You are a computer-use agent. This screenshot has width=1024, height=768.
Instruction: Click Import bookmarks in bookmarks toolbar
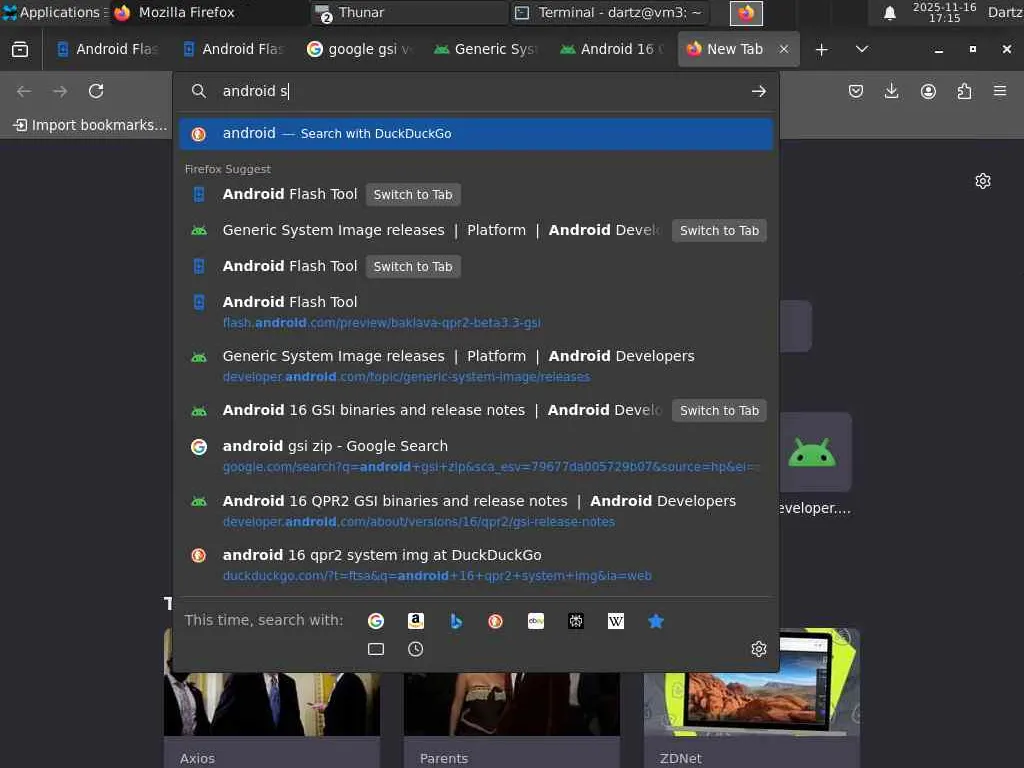(x=90, y=125)
